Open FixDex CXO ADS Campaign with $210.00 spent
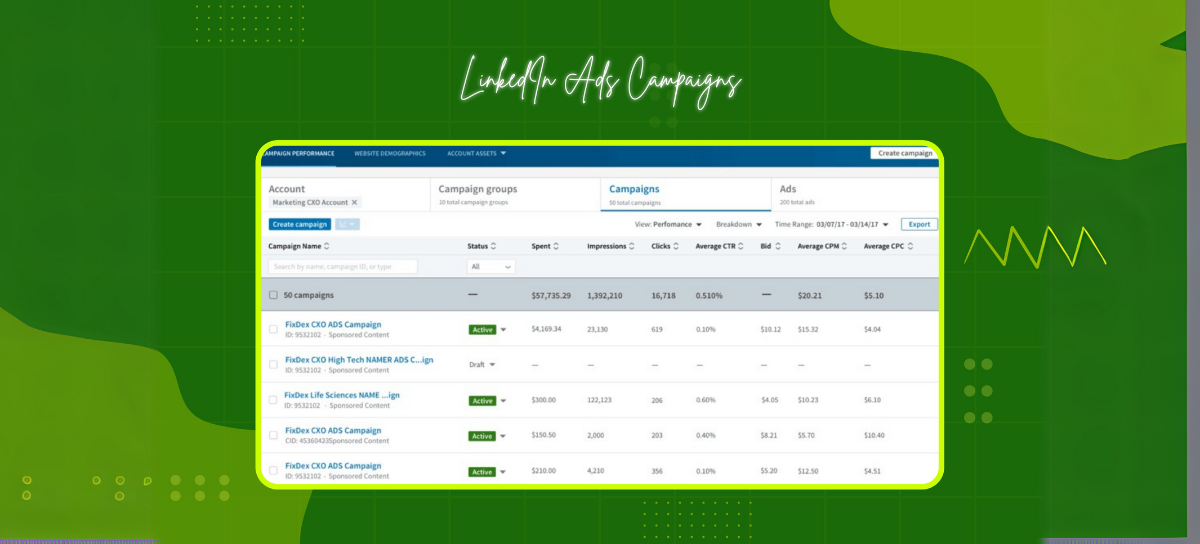The width and height of the screenshot is (1200, 544). pos(333,466)
